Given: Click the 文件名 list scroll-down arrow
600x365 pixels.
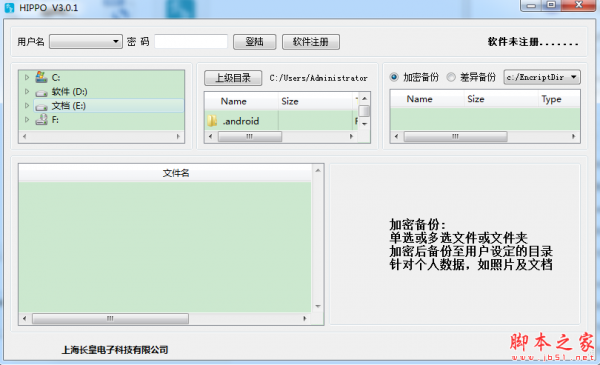Looking at the screenshot, I should (318, 306).
